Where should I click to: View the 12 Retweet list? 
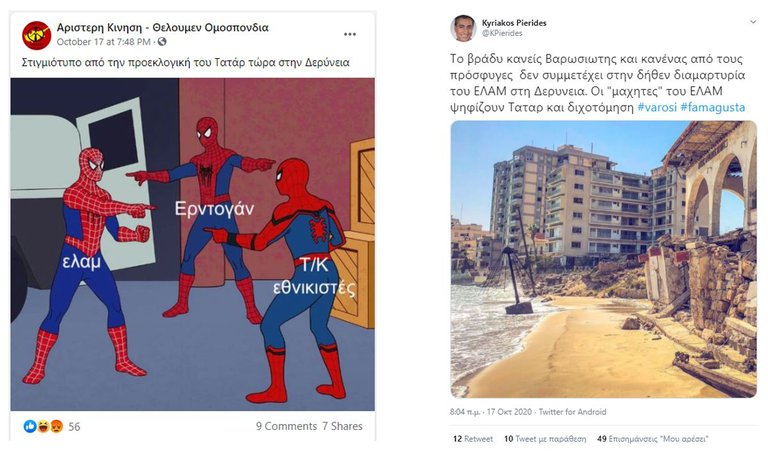(x=473, y=439)
